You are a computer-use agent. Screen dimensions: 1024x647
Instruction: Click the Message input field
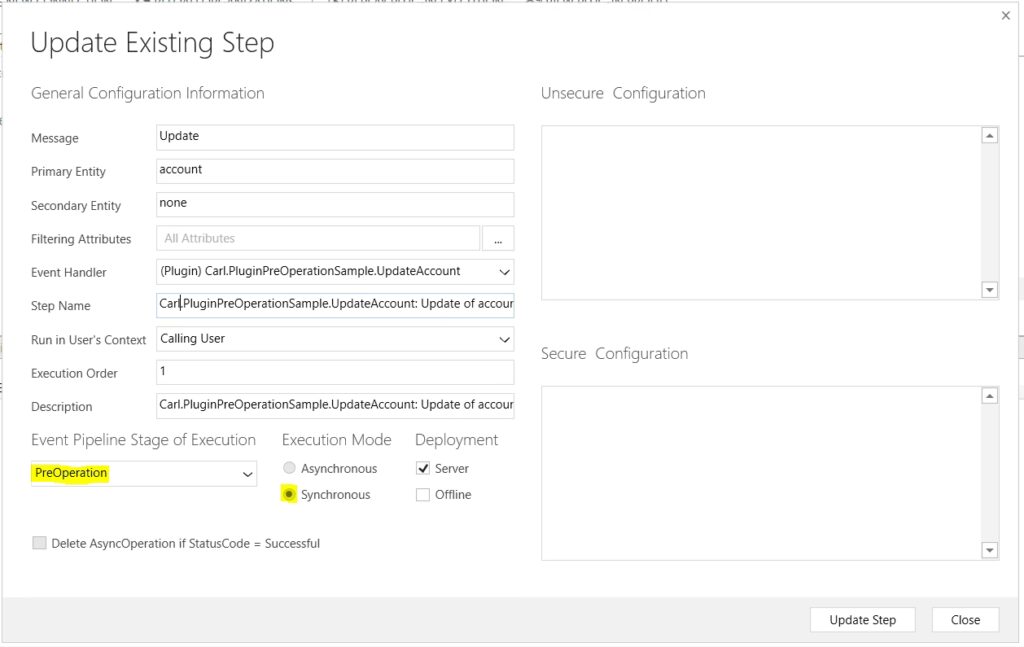coord(335,137)
